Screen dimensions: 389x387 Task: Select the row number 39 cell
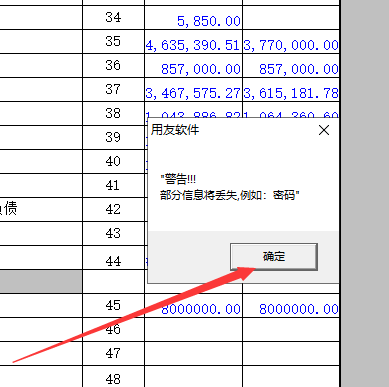[113, 138]
